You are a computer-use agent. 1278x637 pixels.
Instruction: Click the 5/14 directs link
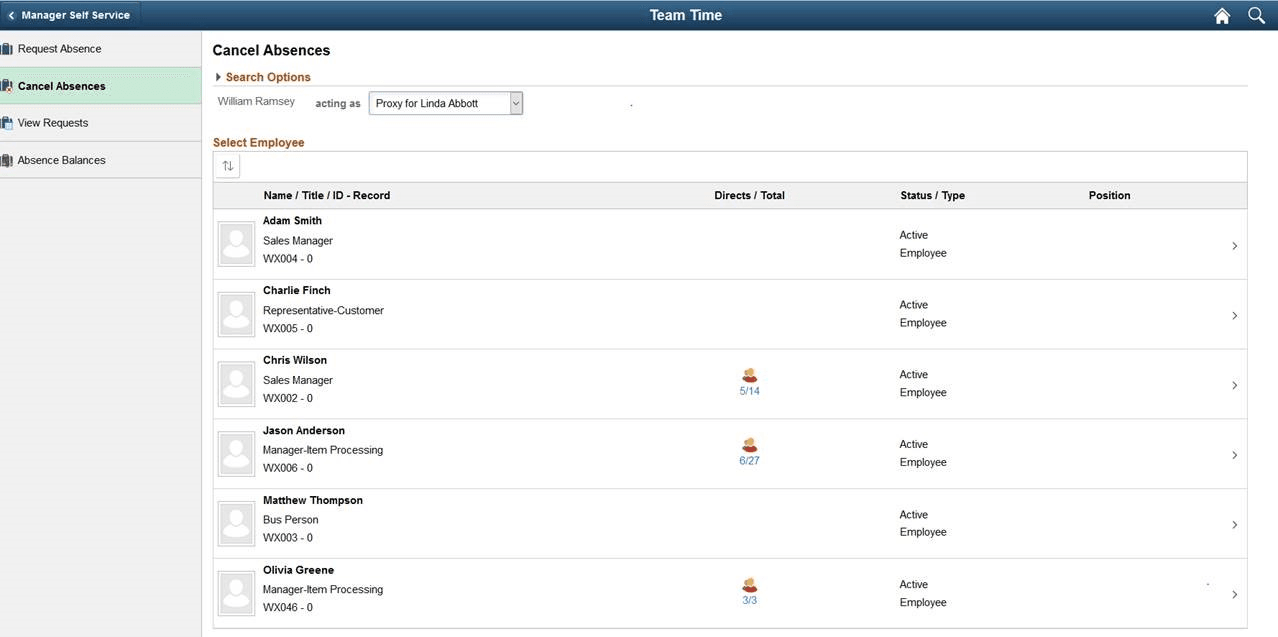(x=749, y=391)
